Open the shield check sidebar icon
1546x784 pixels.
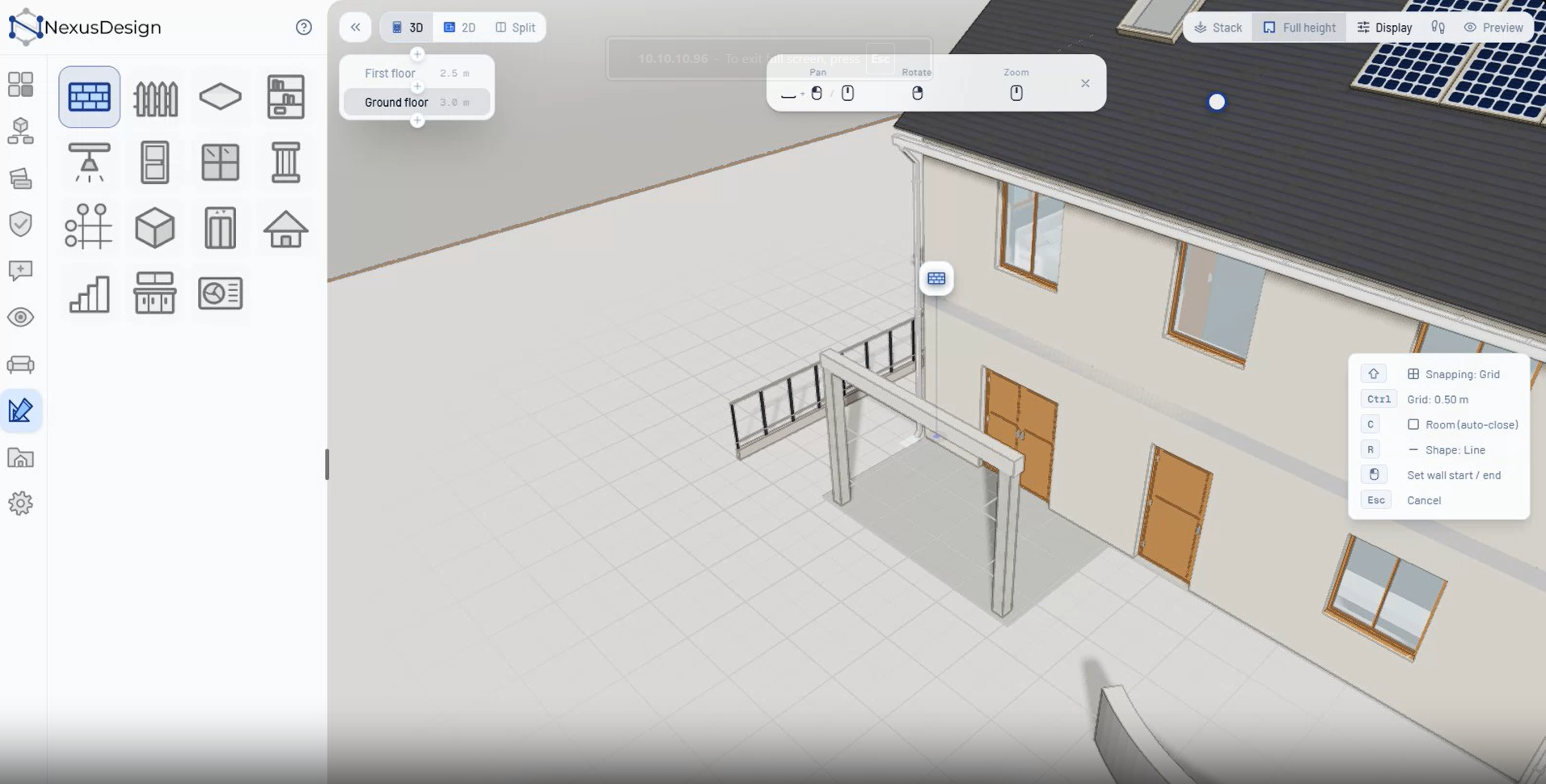coord(20,224)
